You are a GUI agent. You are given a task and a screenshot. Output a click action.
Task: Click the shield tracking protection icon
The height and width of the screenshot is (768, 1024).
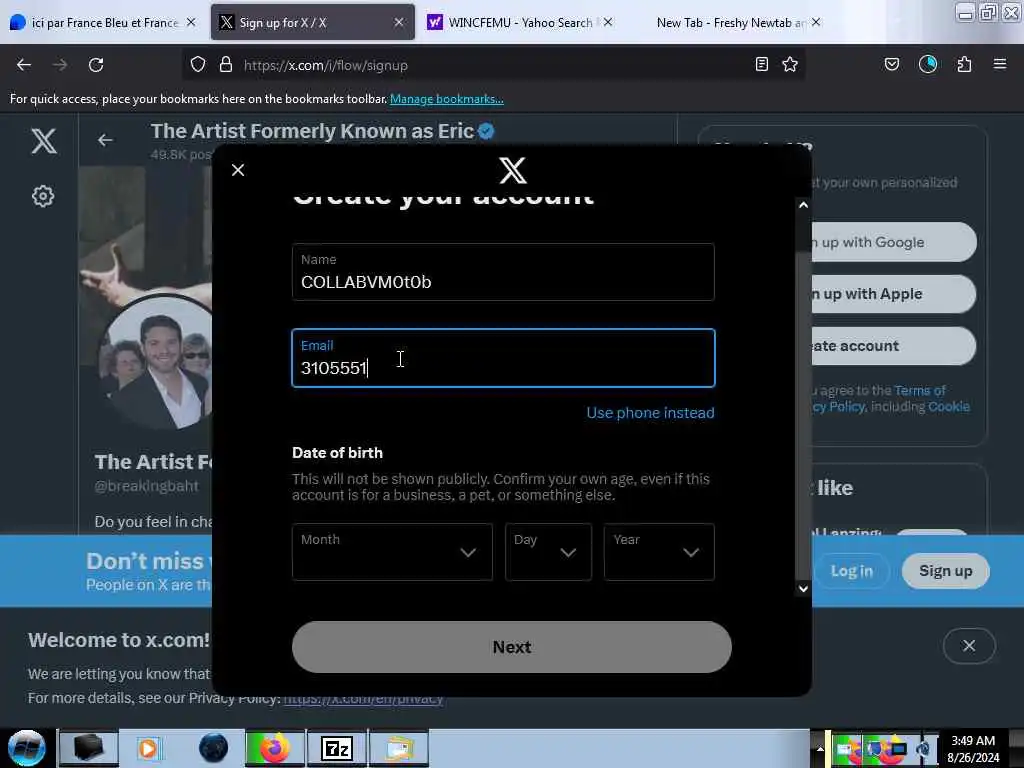198,65
